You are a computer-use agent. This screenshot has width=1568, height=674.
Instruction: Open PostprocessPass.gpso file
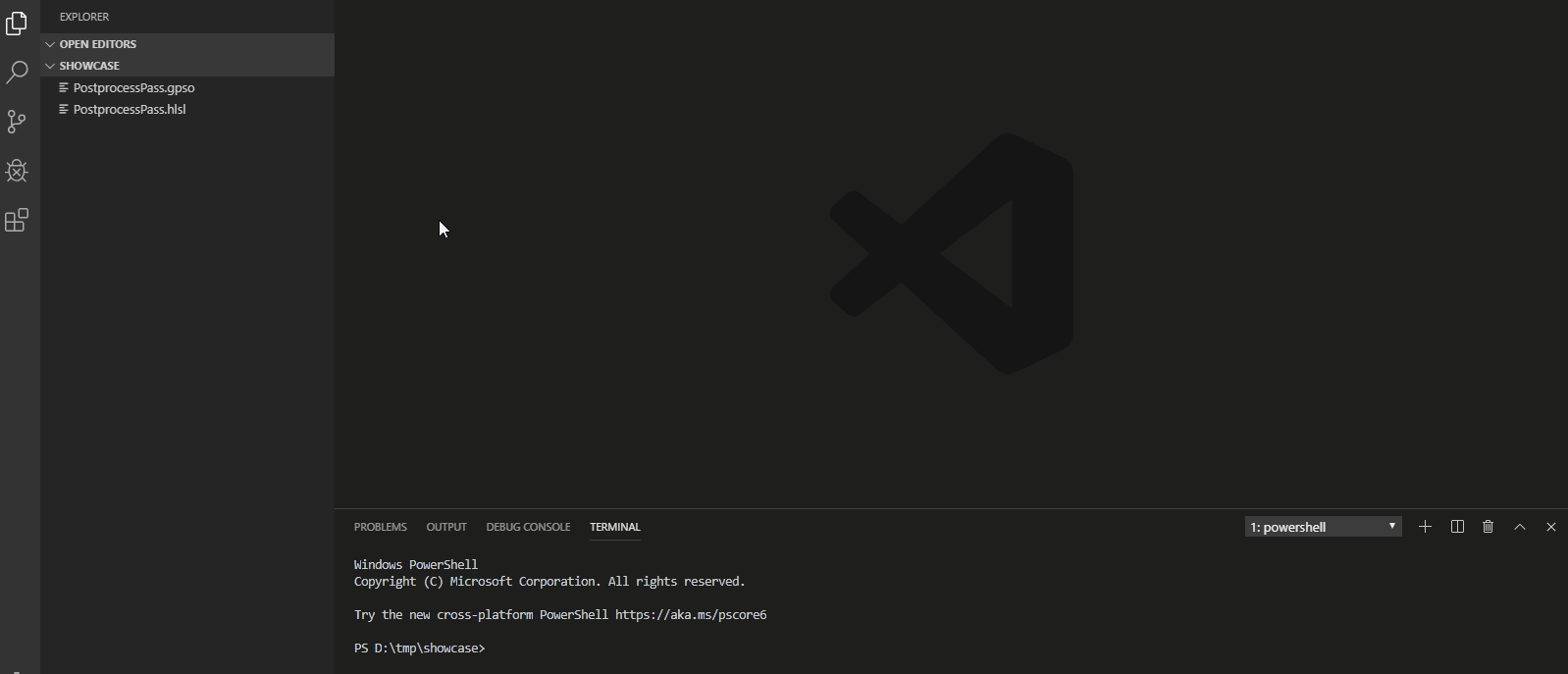pos(133,87)
